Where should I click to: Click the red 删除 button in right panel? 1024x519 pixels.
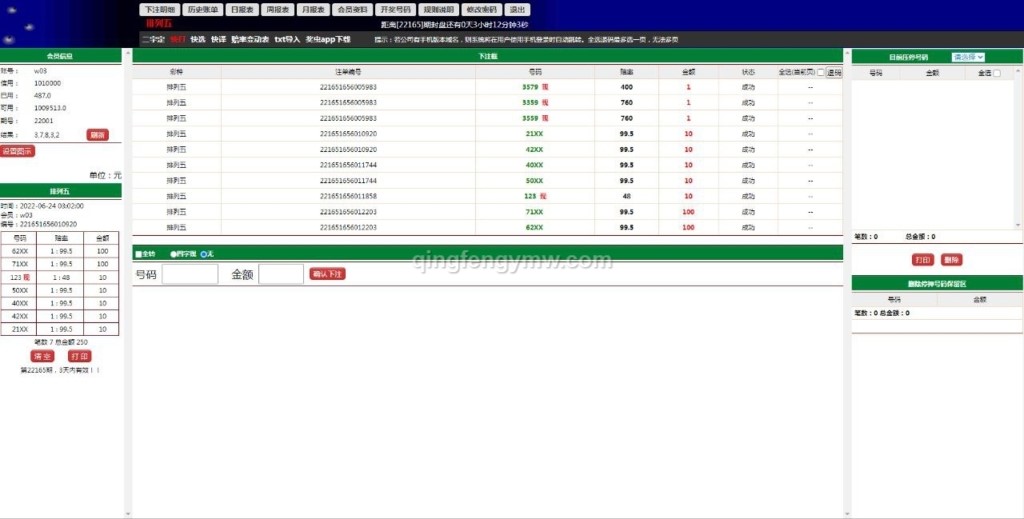tap(951, 259)
